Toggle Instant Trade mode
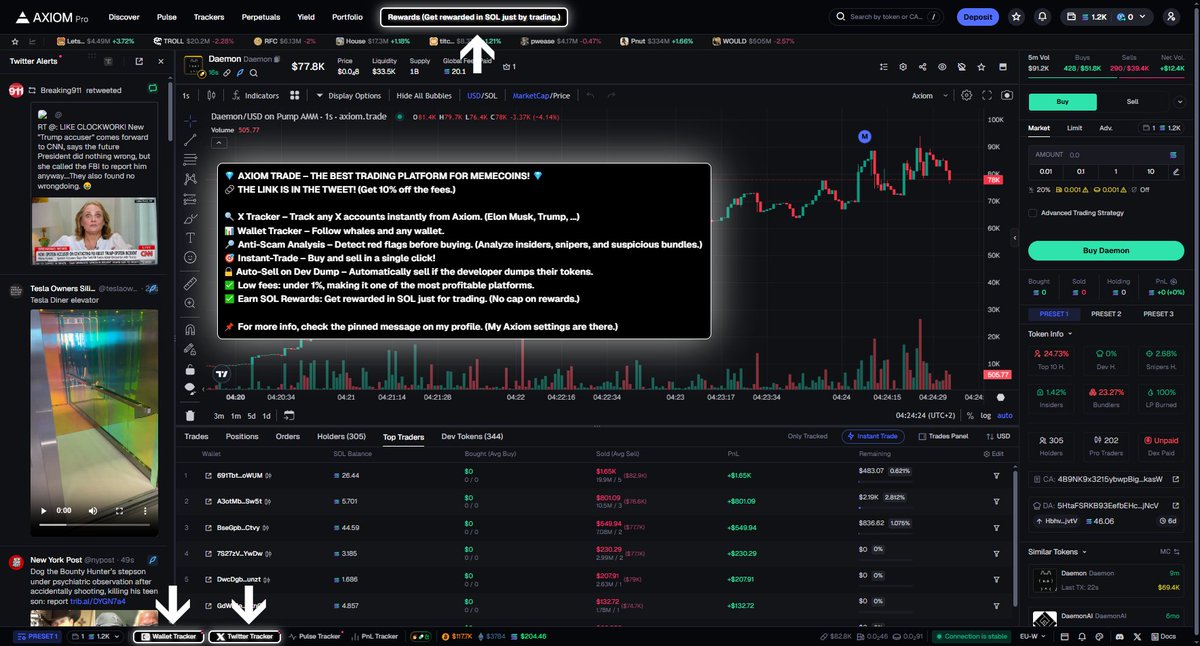This screenshot has width=1200, height=646. coord(875,436)
